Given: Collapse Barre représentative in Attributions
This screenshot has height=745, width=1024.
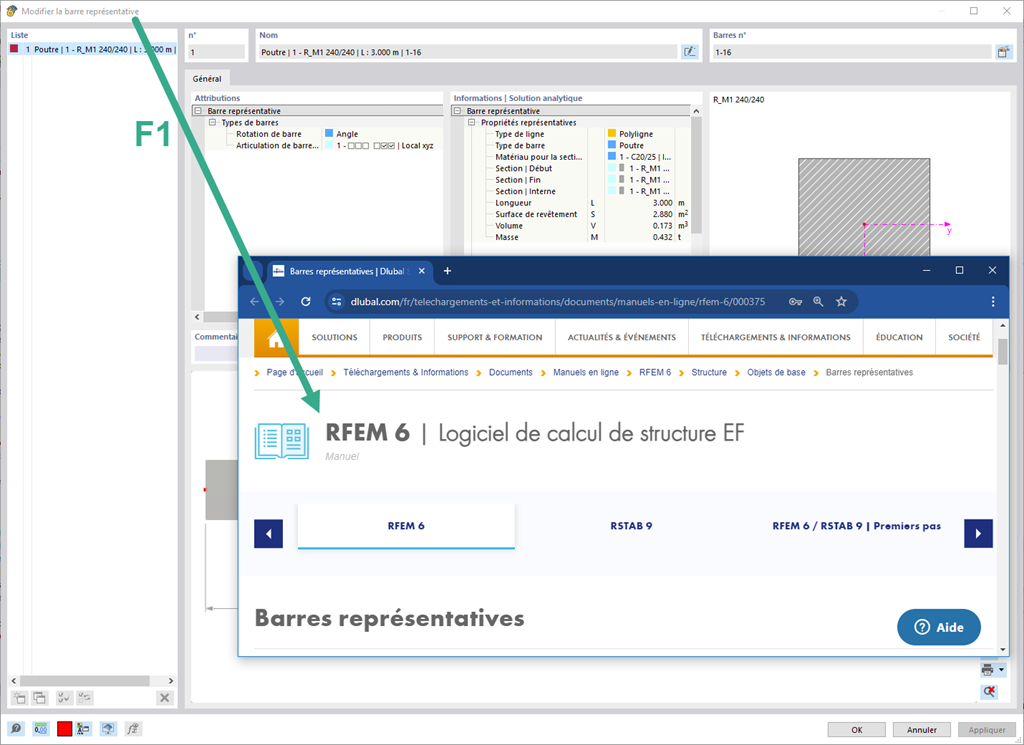Looking at the screenshot, I should 198,111.
